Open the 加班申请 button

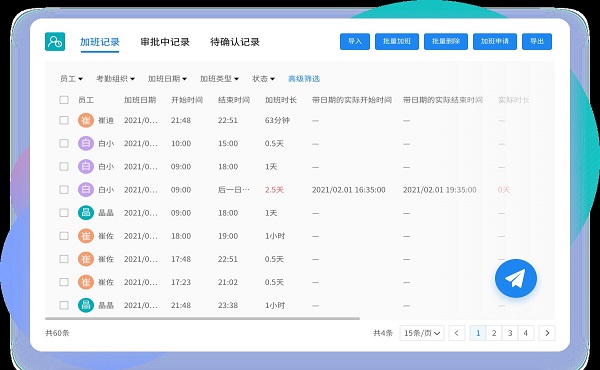pos(495,41)
